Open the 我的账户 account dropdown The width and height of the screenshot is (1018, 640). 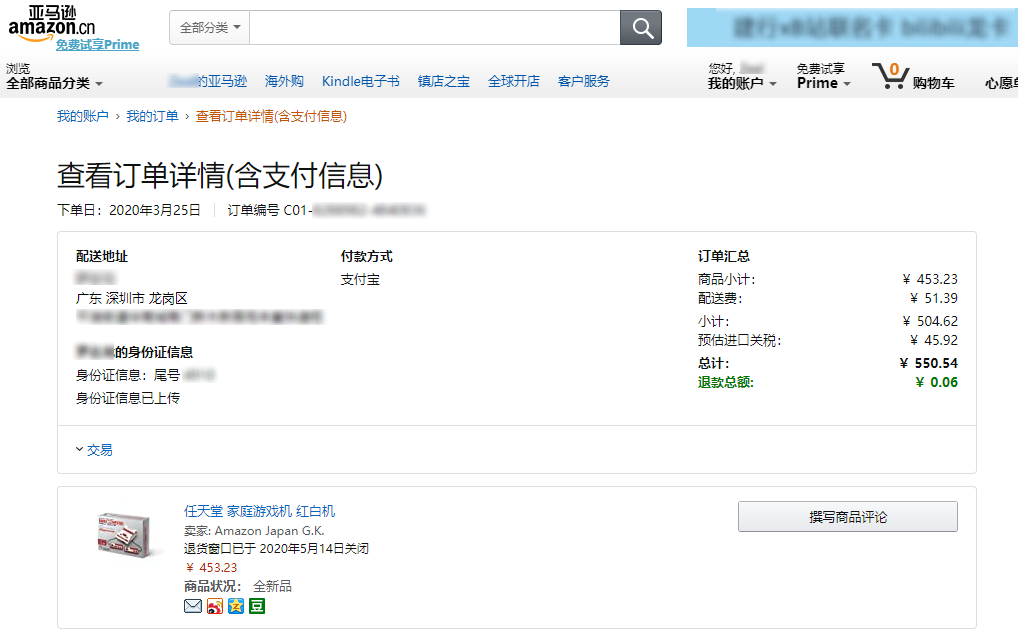point(741,83)
